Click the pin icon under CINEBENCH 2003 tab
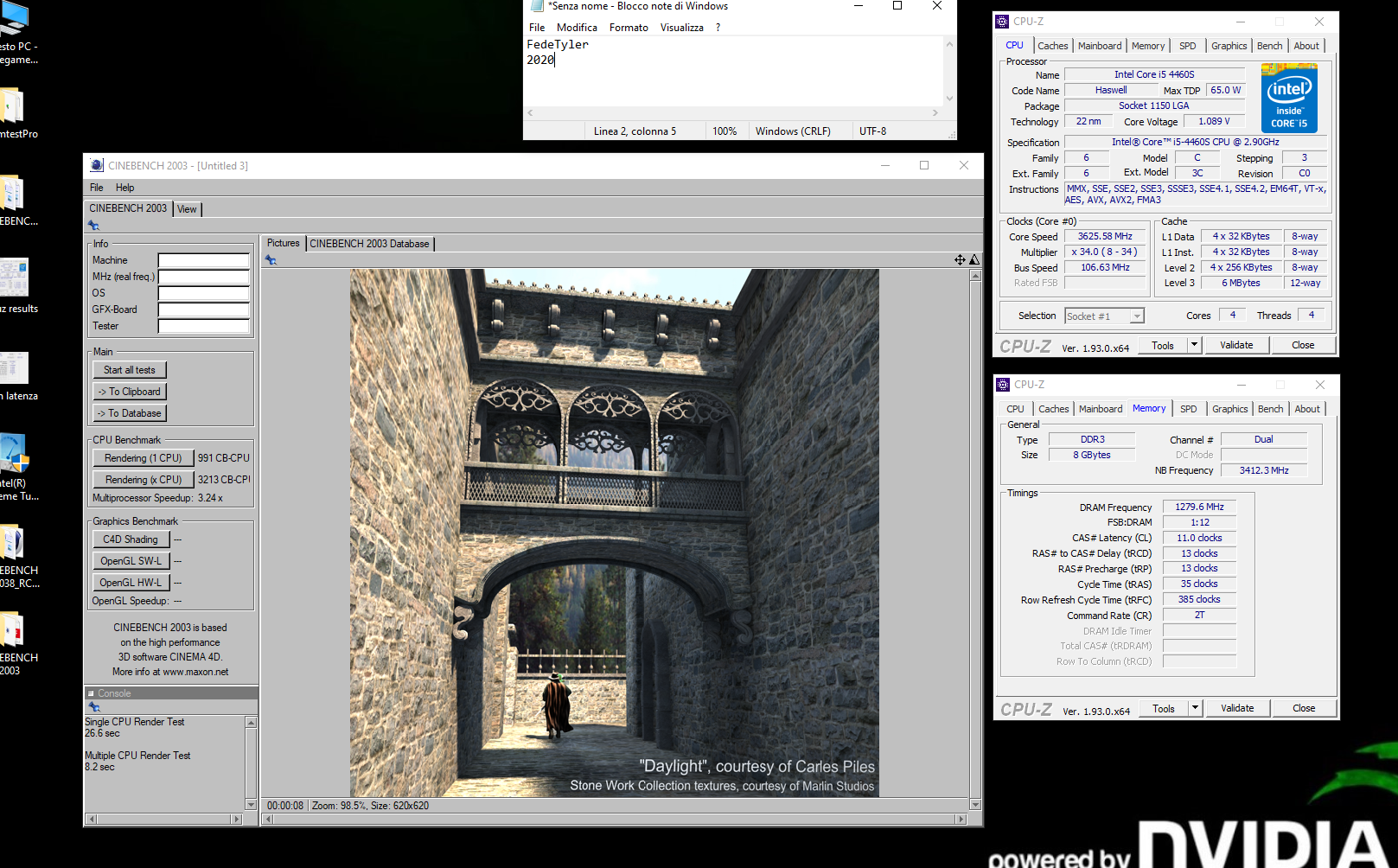Viewport: 1398px width, 868px height. tap(93, 226)
